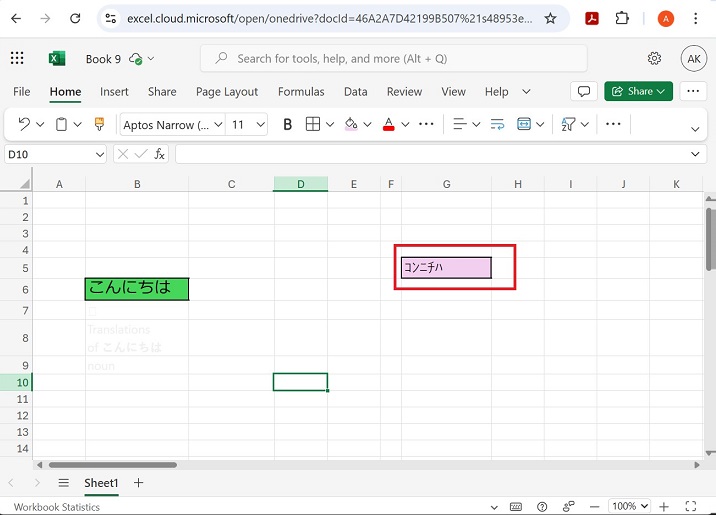This screenshot has height=515, width=716.
Task: Click the Borders grid icon
Action: click(313, 124)
